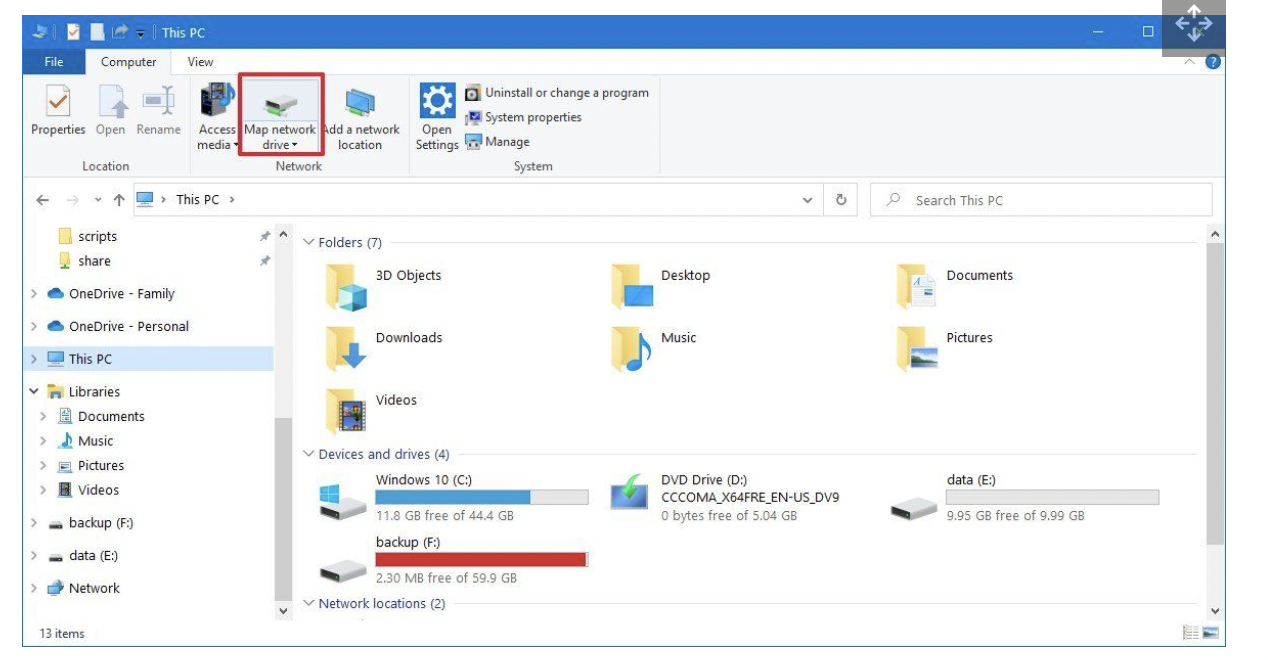Open the recent locations dropdown
The height and width of the screenshot is (660, 1268).
point(97,200)
